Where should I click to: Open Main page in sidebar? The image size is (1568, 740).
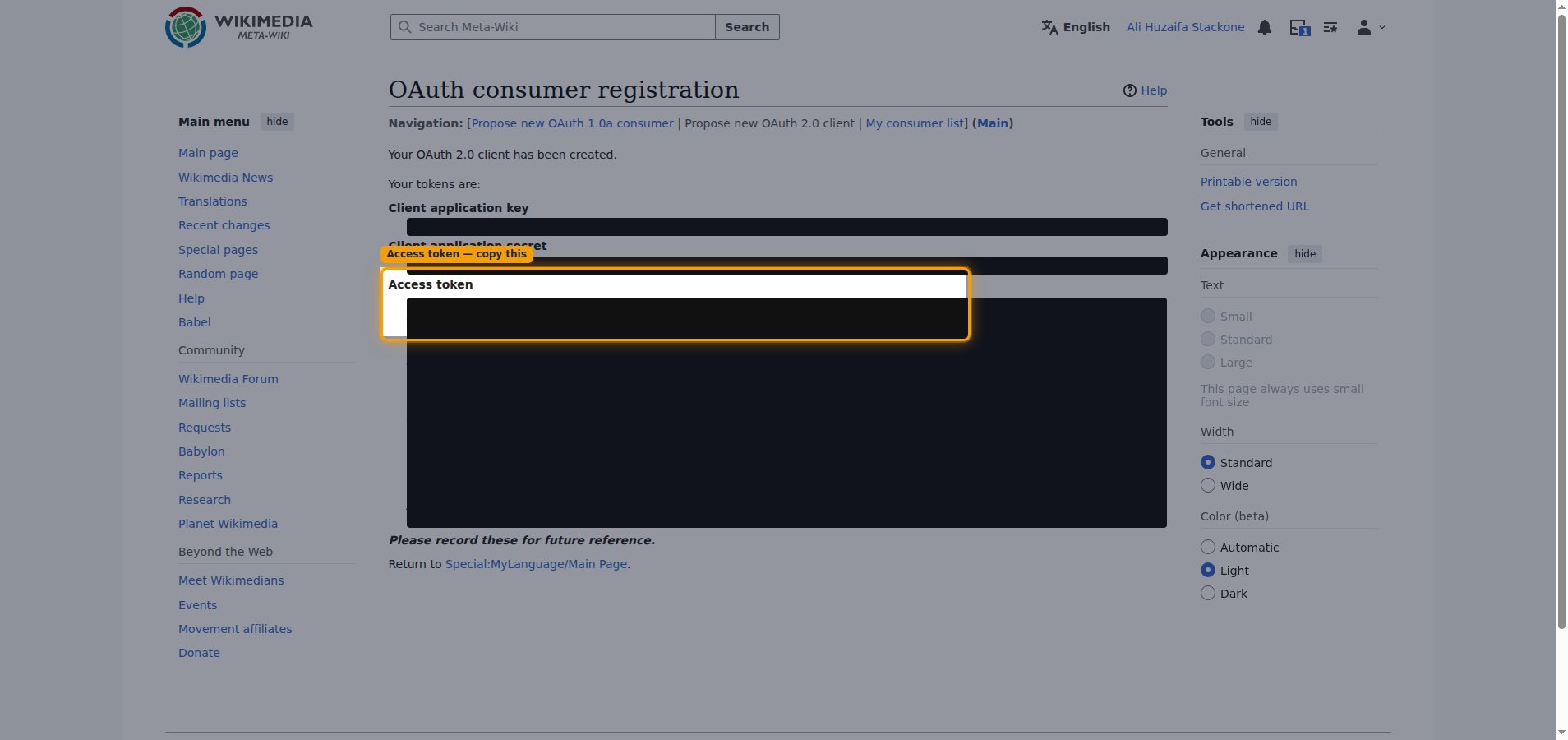point(208,153)
